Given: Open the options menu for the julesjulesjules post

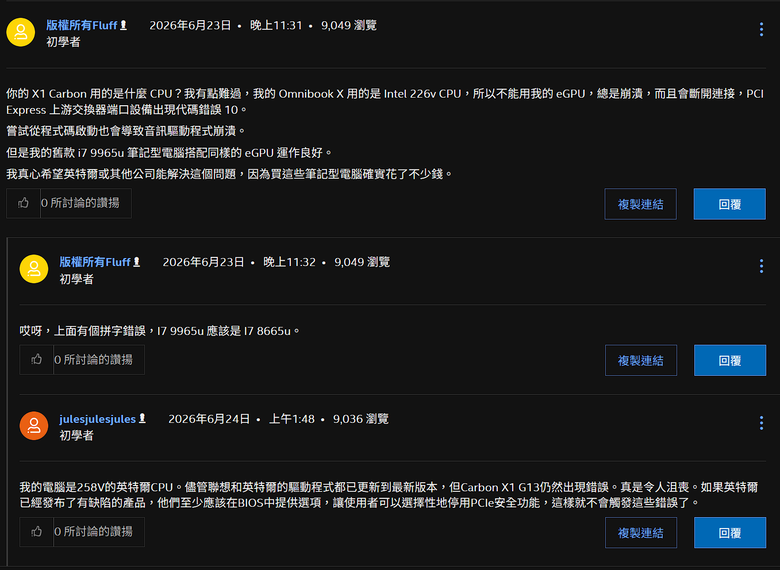Looking at the screenshot, I should (x=761, y=423).
